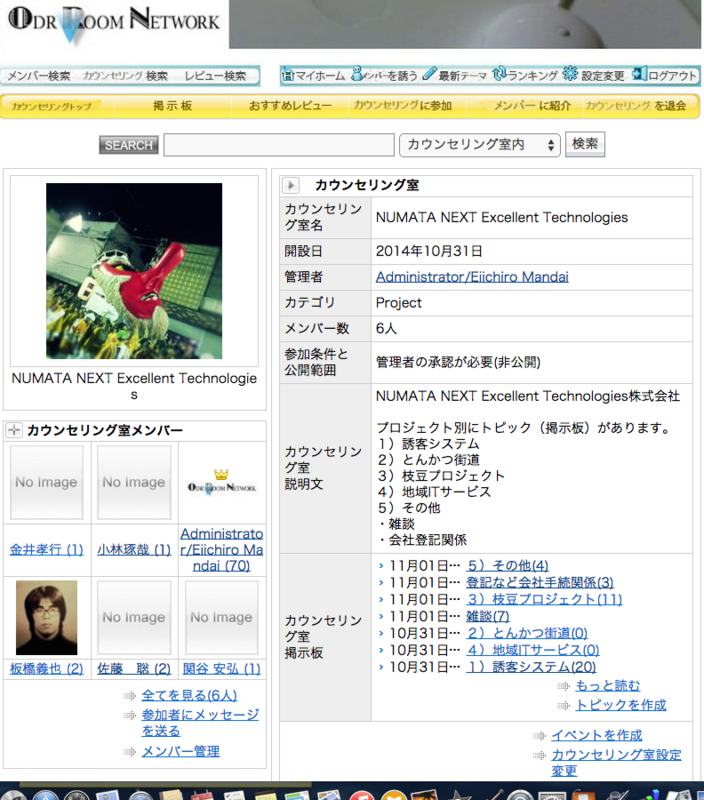Image resolution: width=704 pixels, height=800 pixels.
Task: Click 小林琢哉 No Image avatar
Action: click(134, 482)
